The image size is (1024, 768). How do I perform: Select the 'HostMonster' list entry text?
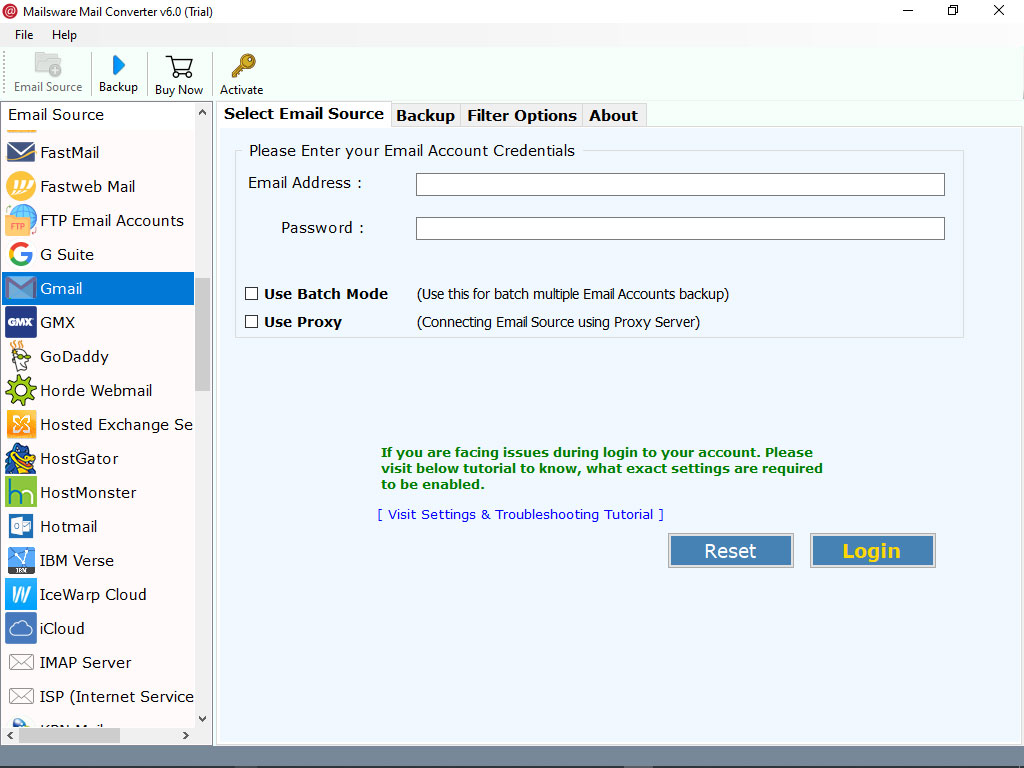coord(88,492)
